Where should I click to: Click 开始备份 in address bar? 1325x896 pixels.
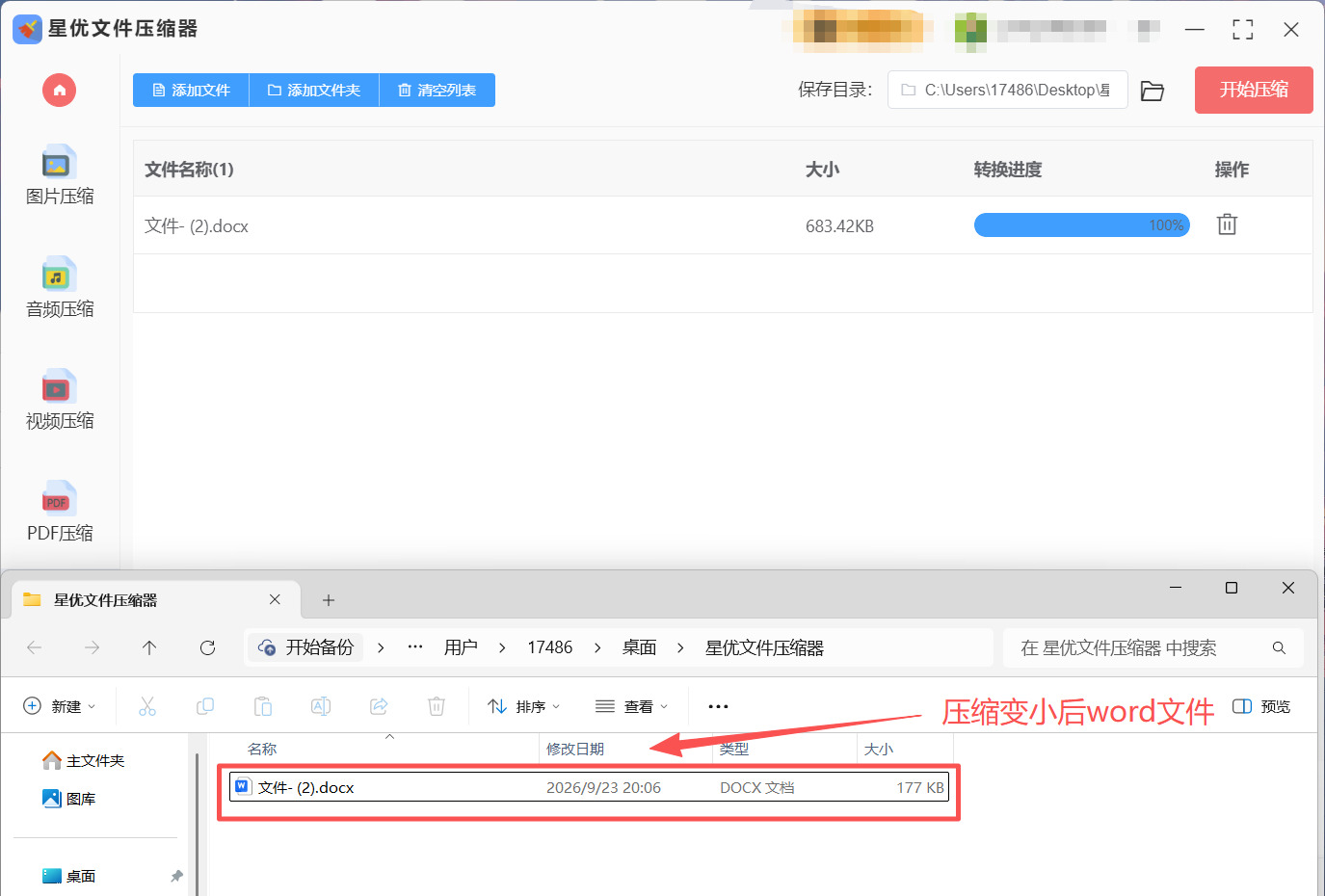tap(306, 647)
